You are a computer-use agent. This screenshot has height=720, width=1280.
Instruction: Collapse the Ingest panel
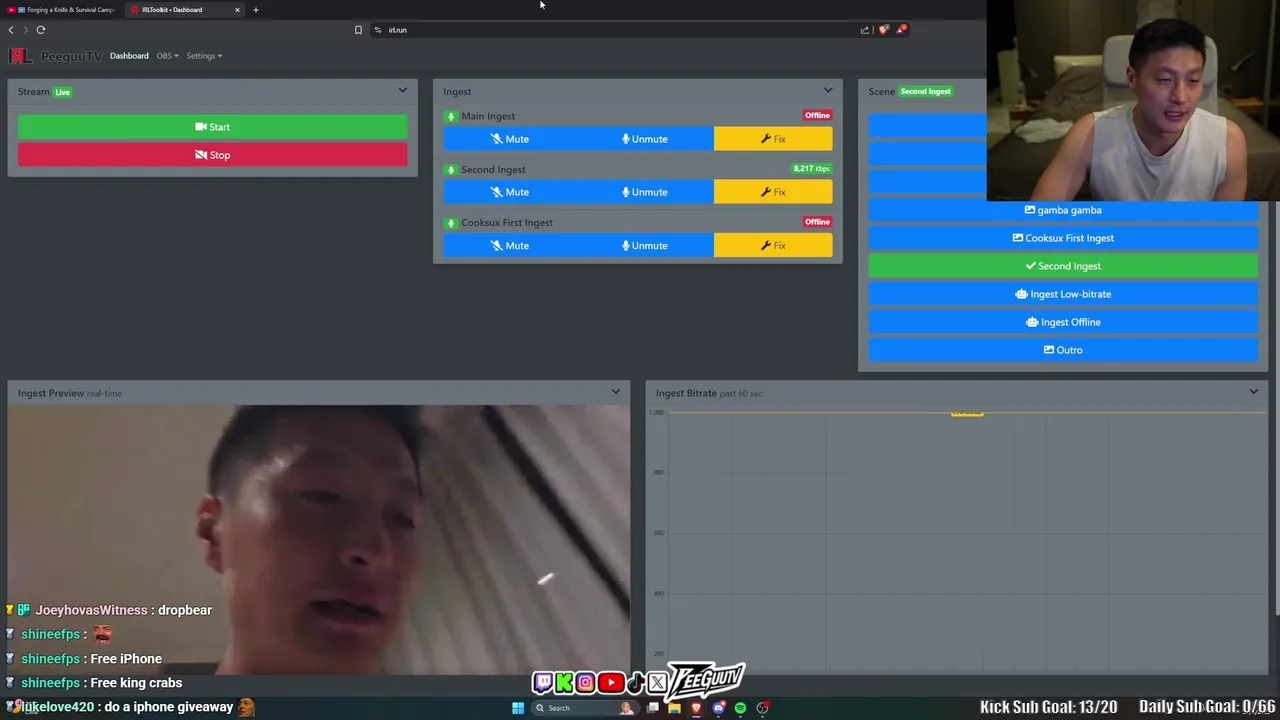point(828,91)
